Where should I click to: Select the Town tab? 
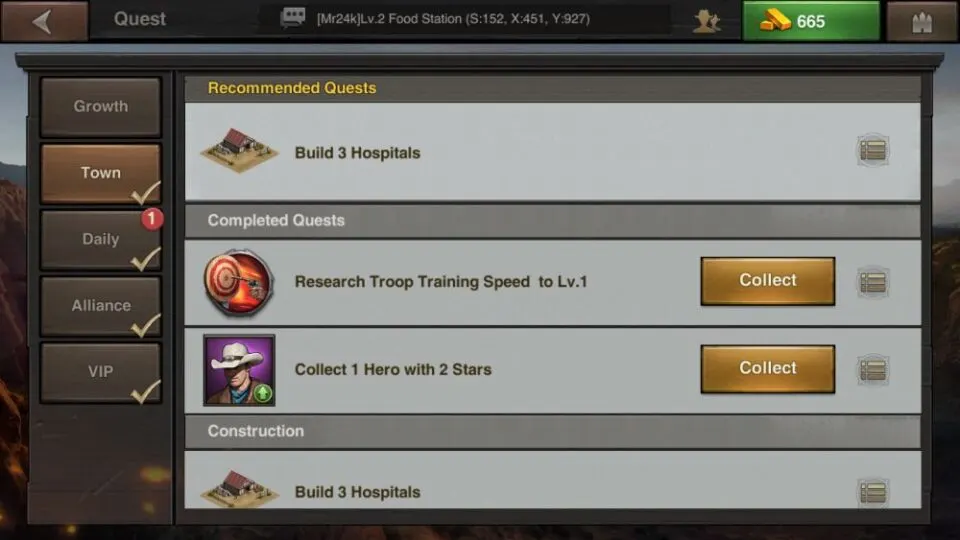(101, 173)
